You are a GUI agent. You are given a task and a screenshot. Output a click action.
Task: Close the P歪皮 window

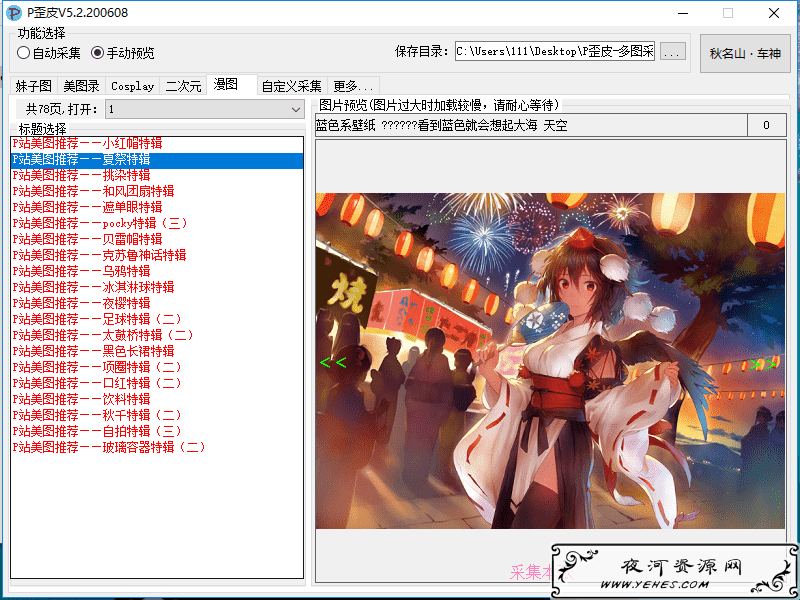pos(774,13)
